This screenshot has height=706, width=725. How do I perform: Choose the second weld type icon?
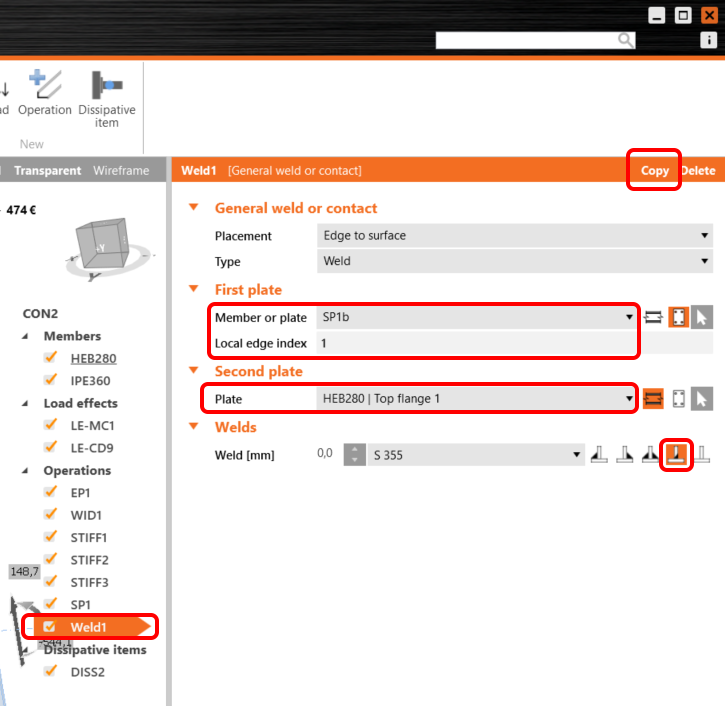click(x=625, y=454)
